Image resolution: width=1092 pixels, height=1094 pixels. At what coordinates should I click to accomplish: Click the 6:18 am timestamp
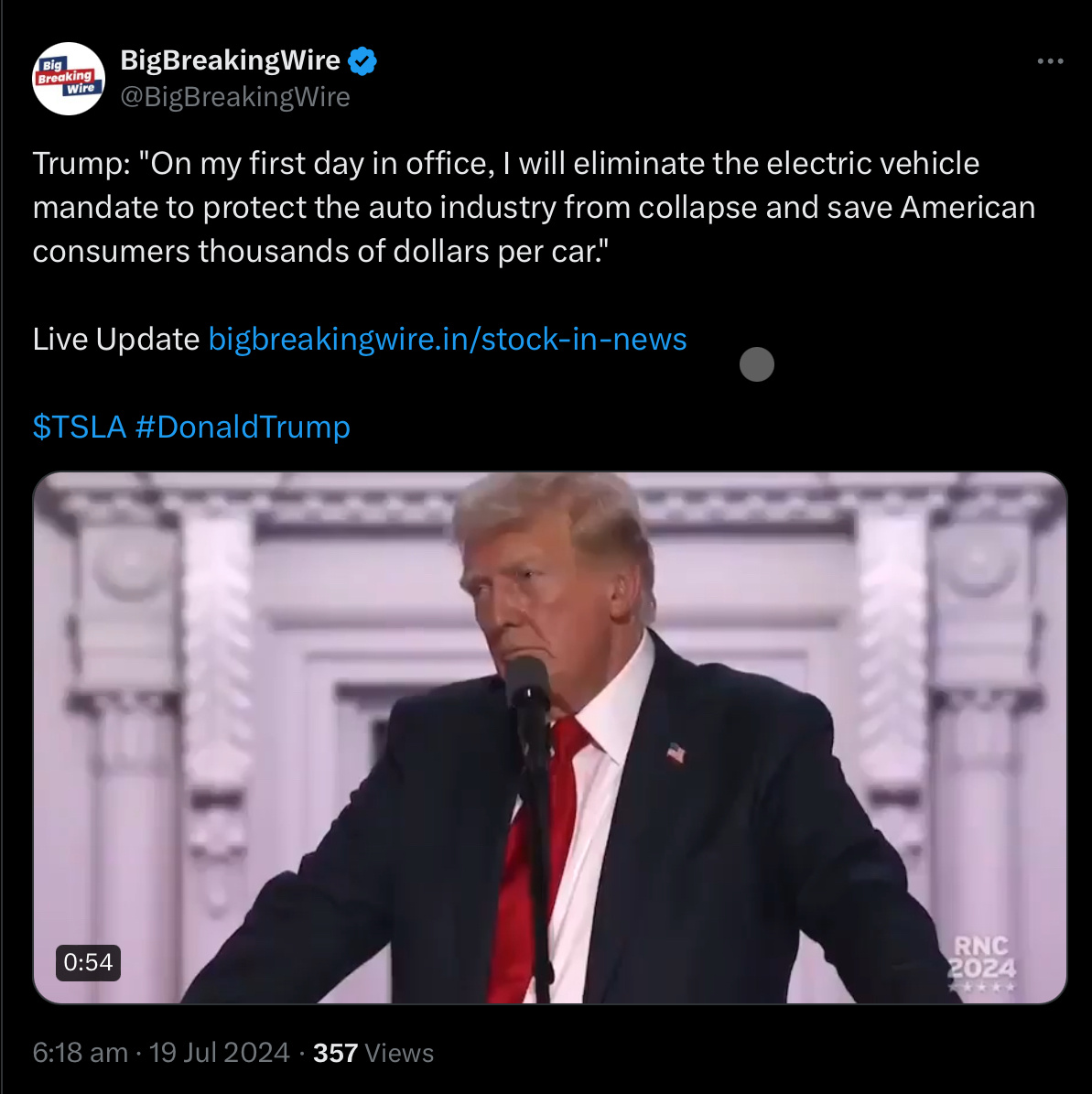click(81, 1052)
